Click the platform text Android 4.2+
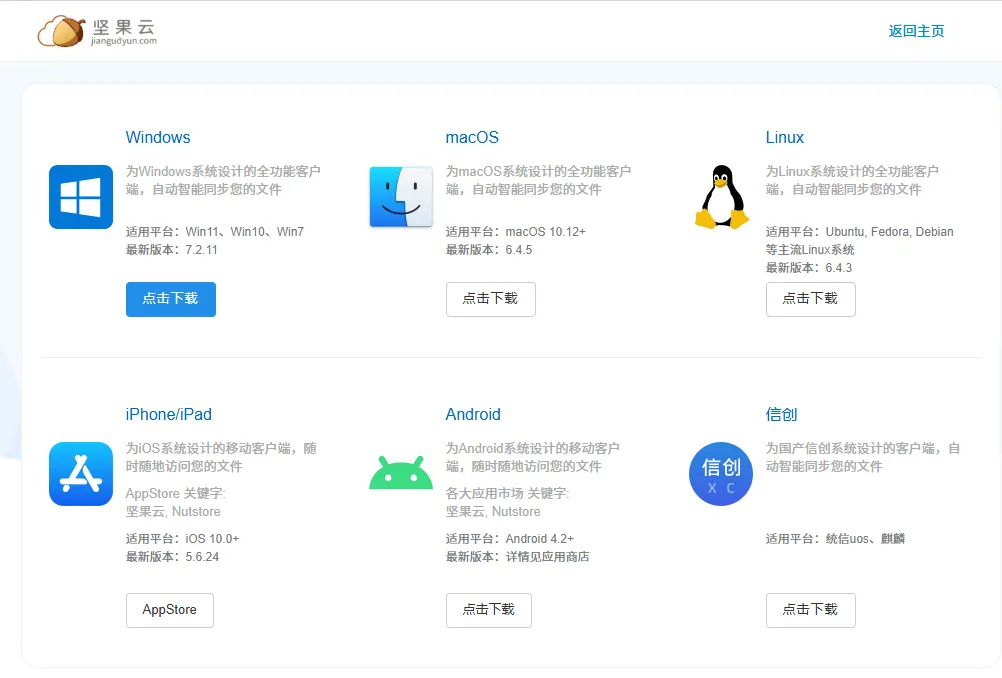The width and height of the screenshot is (1002, 678). pos(540,539)
